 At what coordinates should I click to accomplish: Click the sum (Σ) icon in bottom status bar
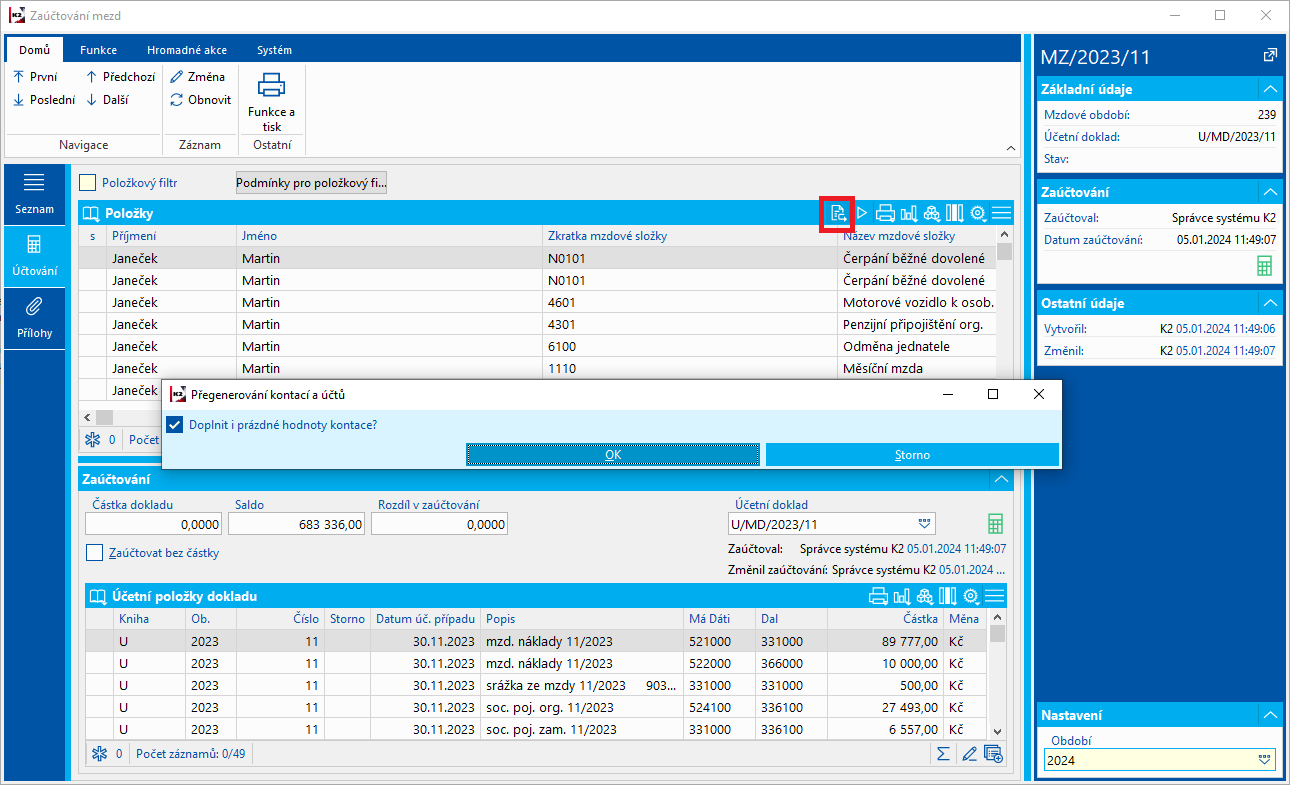[942, 754]
